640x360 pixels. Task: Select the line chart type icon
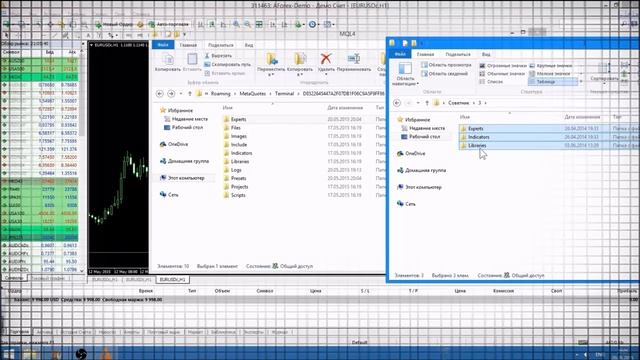(x=223, y=24)
